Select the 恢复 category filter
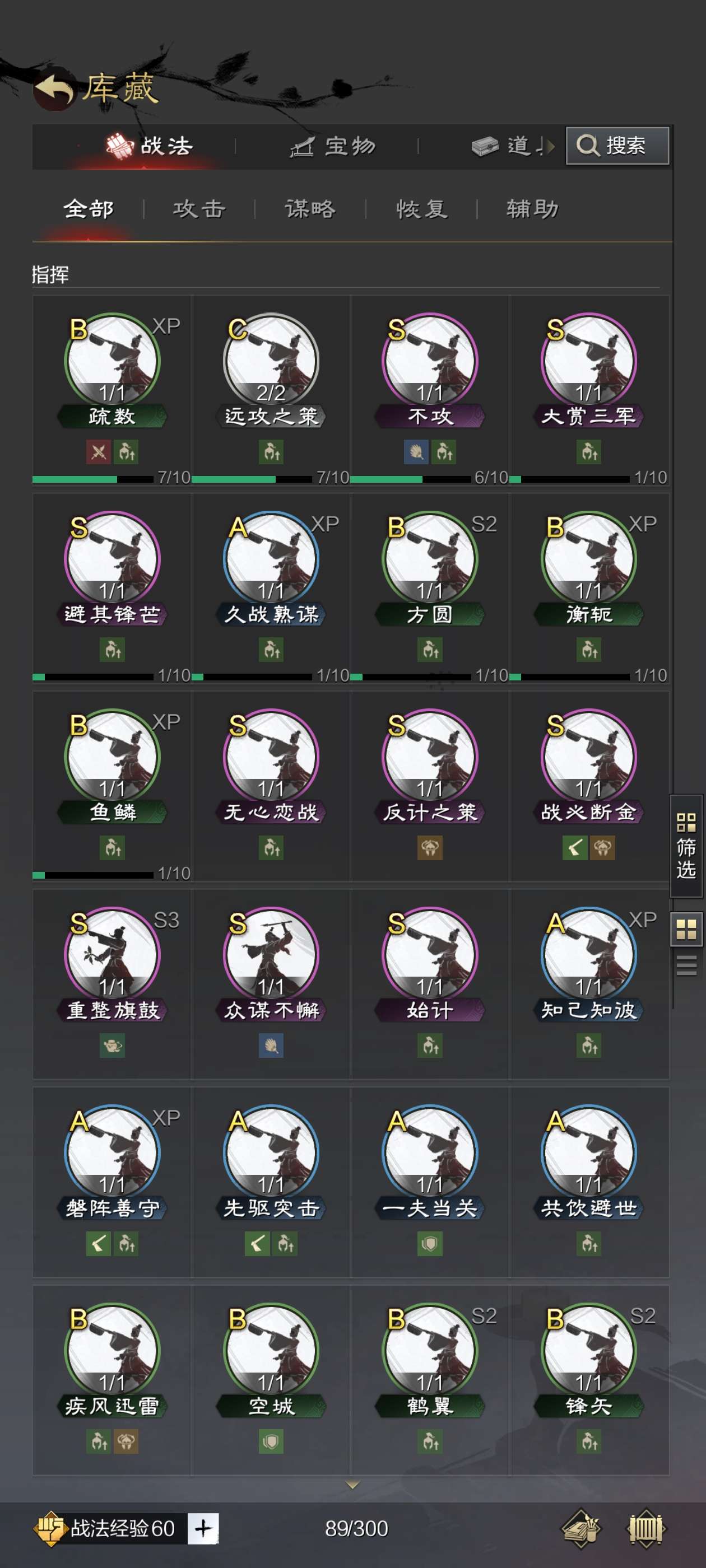 421,209
